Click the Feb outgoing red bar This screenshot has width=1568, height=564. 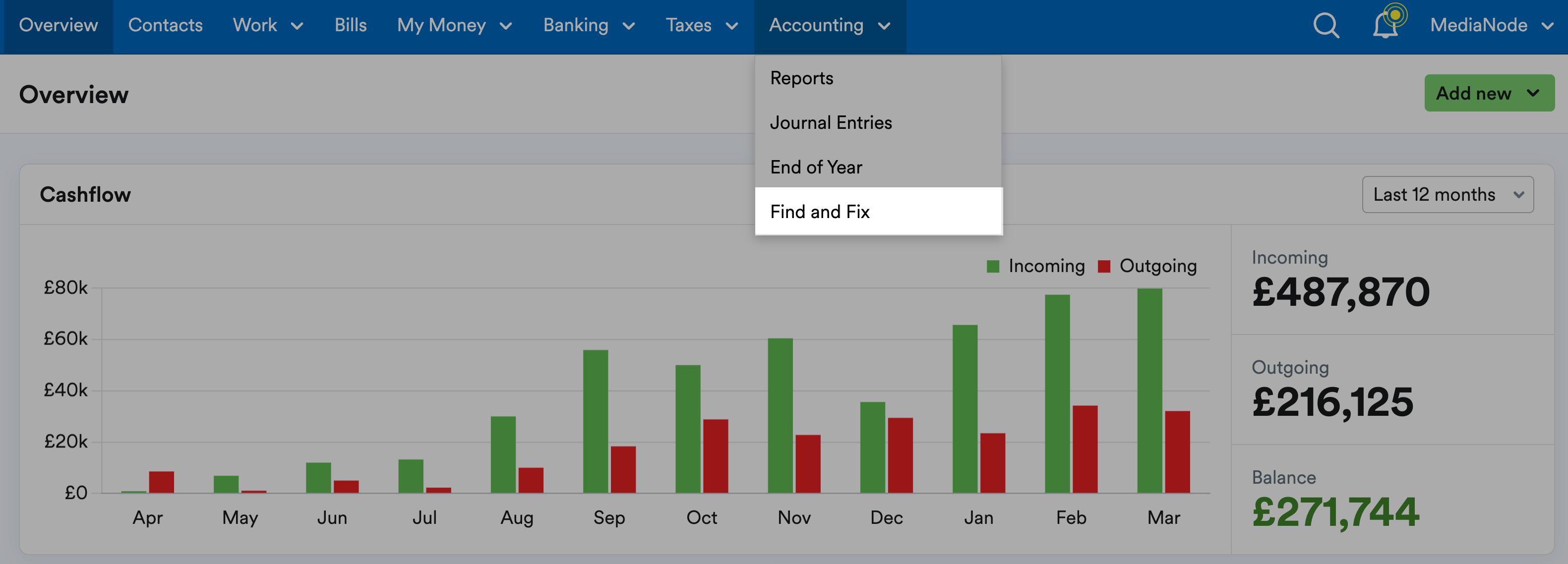pyautogui.click(x=1085, y=449)
